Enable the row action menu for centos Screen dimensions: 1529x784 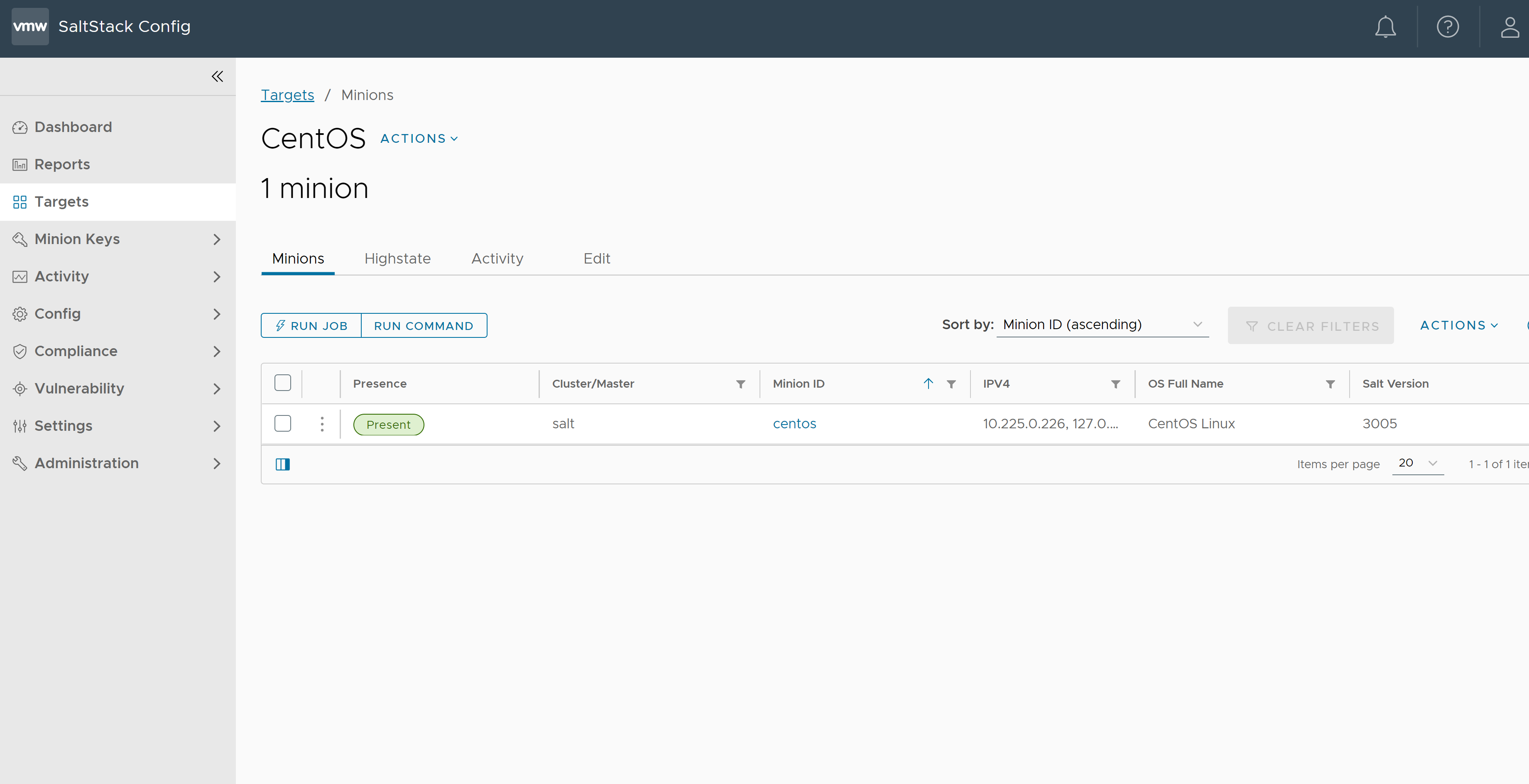322,423
